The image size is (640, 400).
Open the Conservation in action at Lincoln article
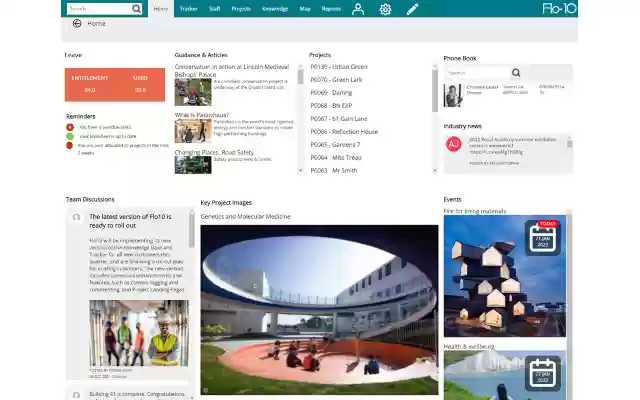click(232, 70)
